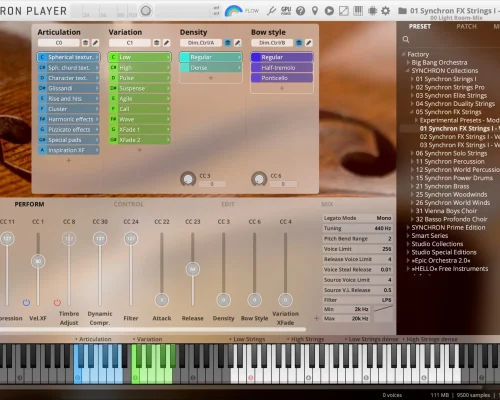Click Bow style pencil edit icon

pos(309,43)
